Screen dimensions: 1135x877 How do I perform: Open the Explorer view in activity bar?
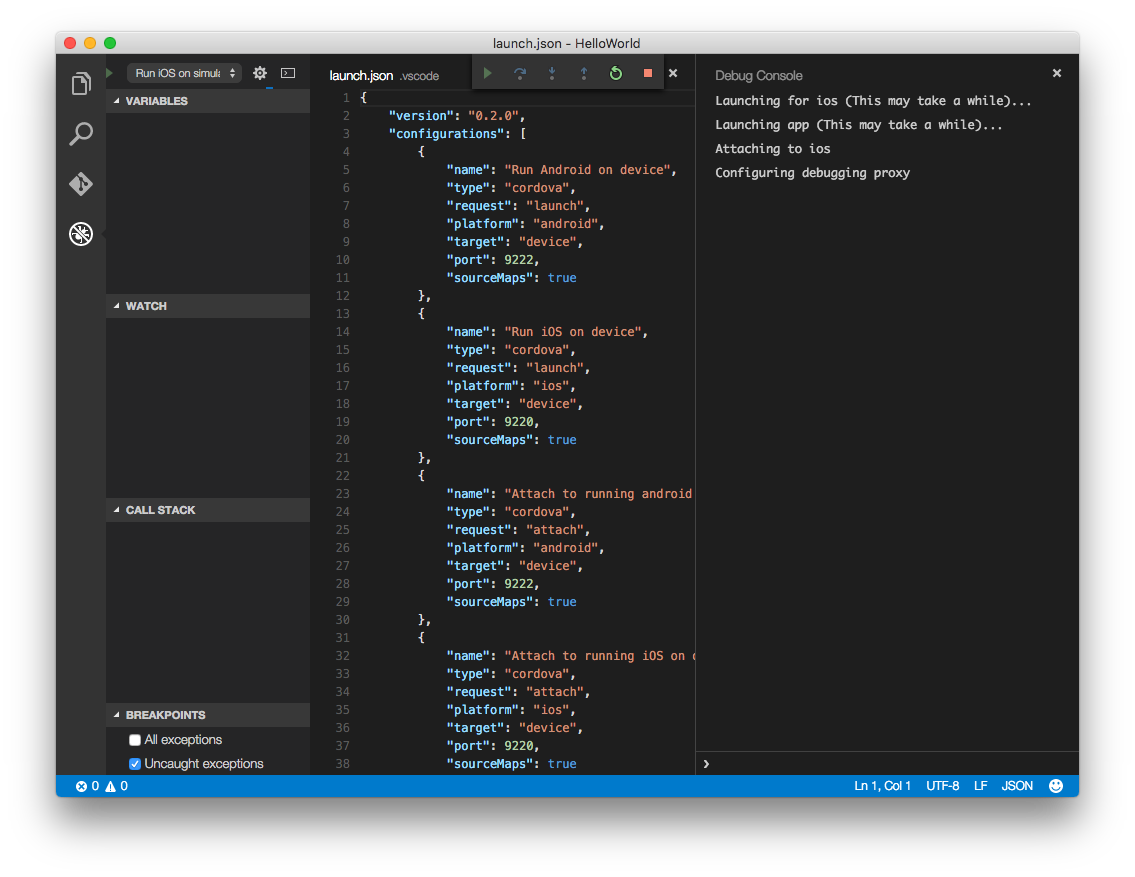81,84
